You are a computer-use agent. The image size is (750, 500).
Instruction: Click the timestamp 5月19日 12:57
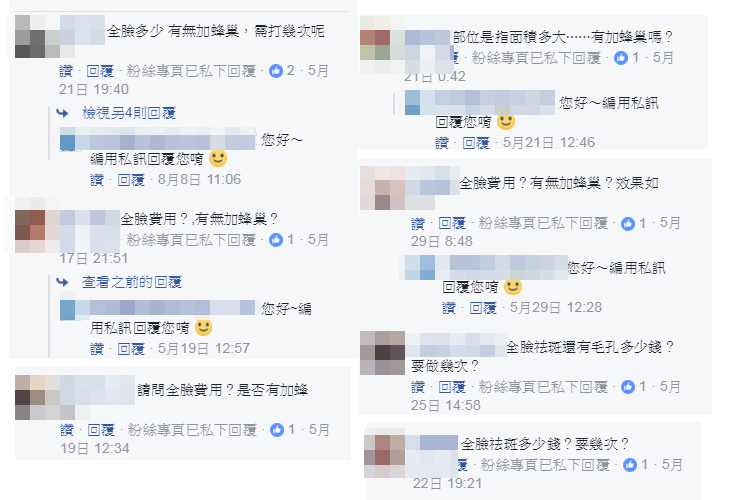(x=204, y=348)
